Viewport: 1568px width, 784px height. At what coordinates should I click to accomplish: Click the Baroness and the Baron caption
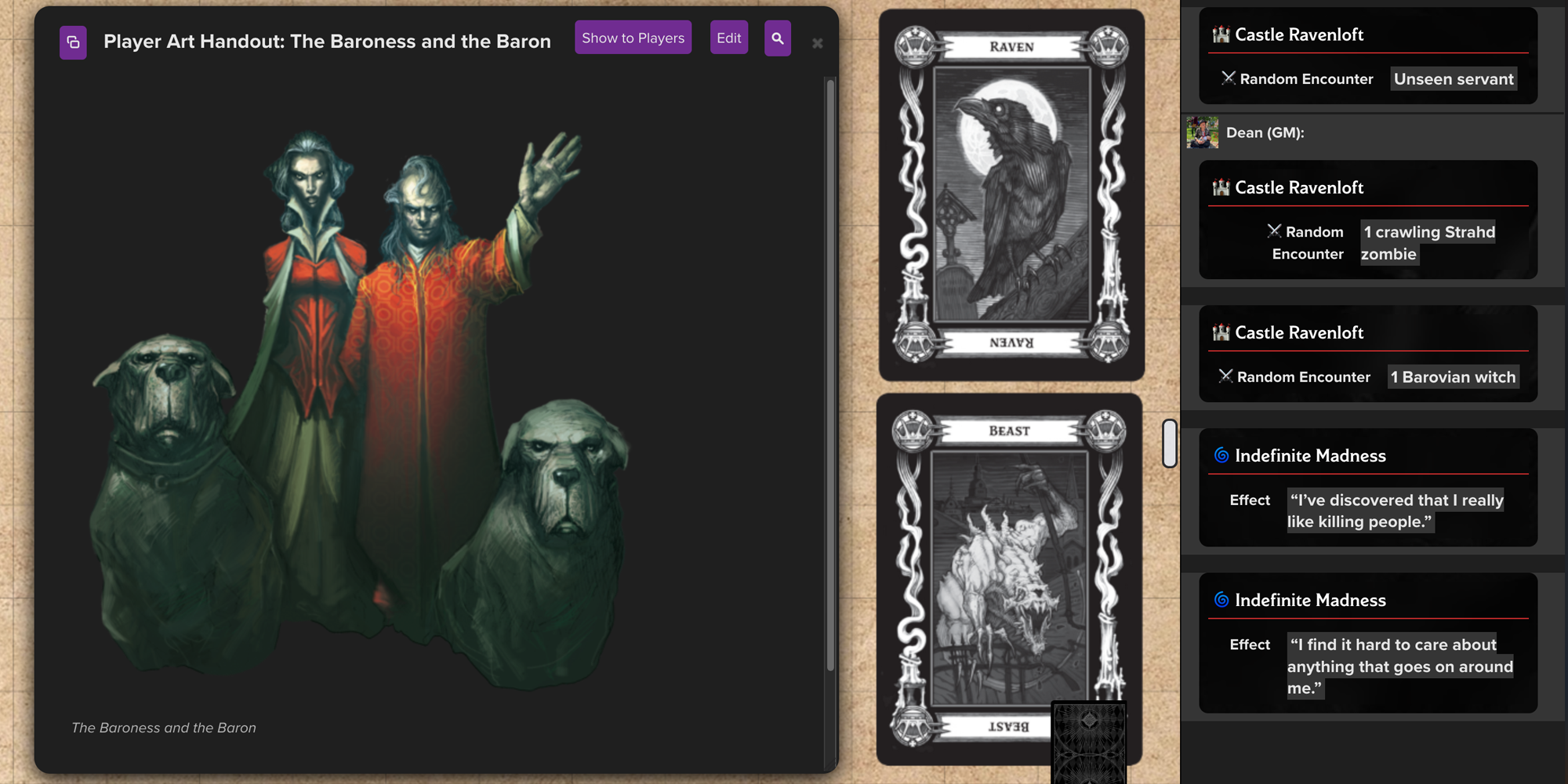tap(163, 728)
